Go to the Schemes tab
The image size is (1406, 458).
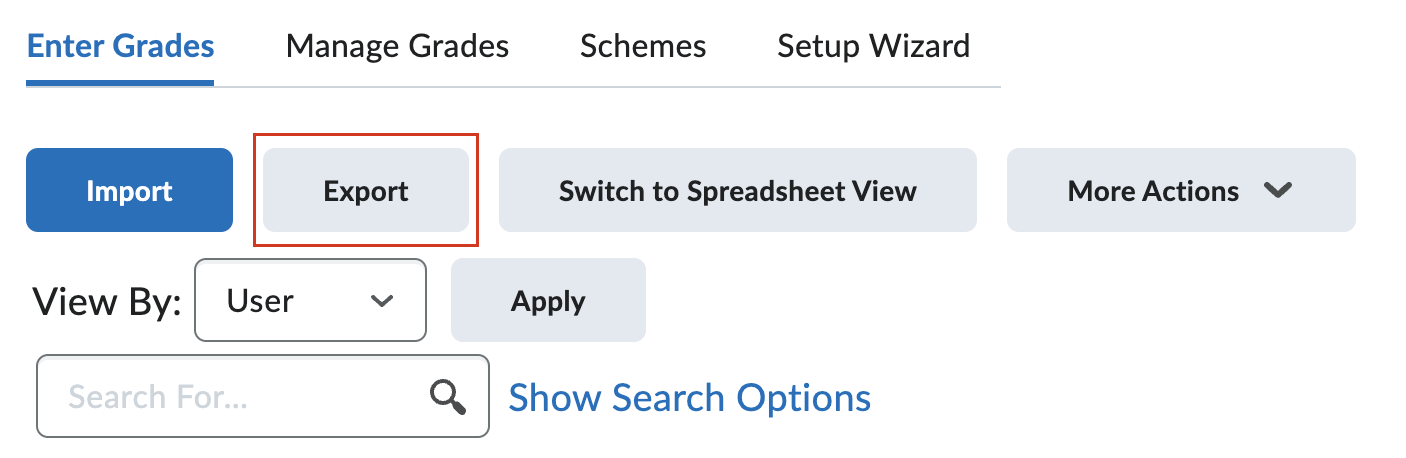(643, 46)
